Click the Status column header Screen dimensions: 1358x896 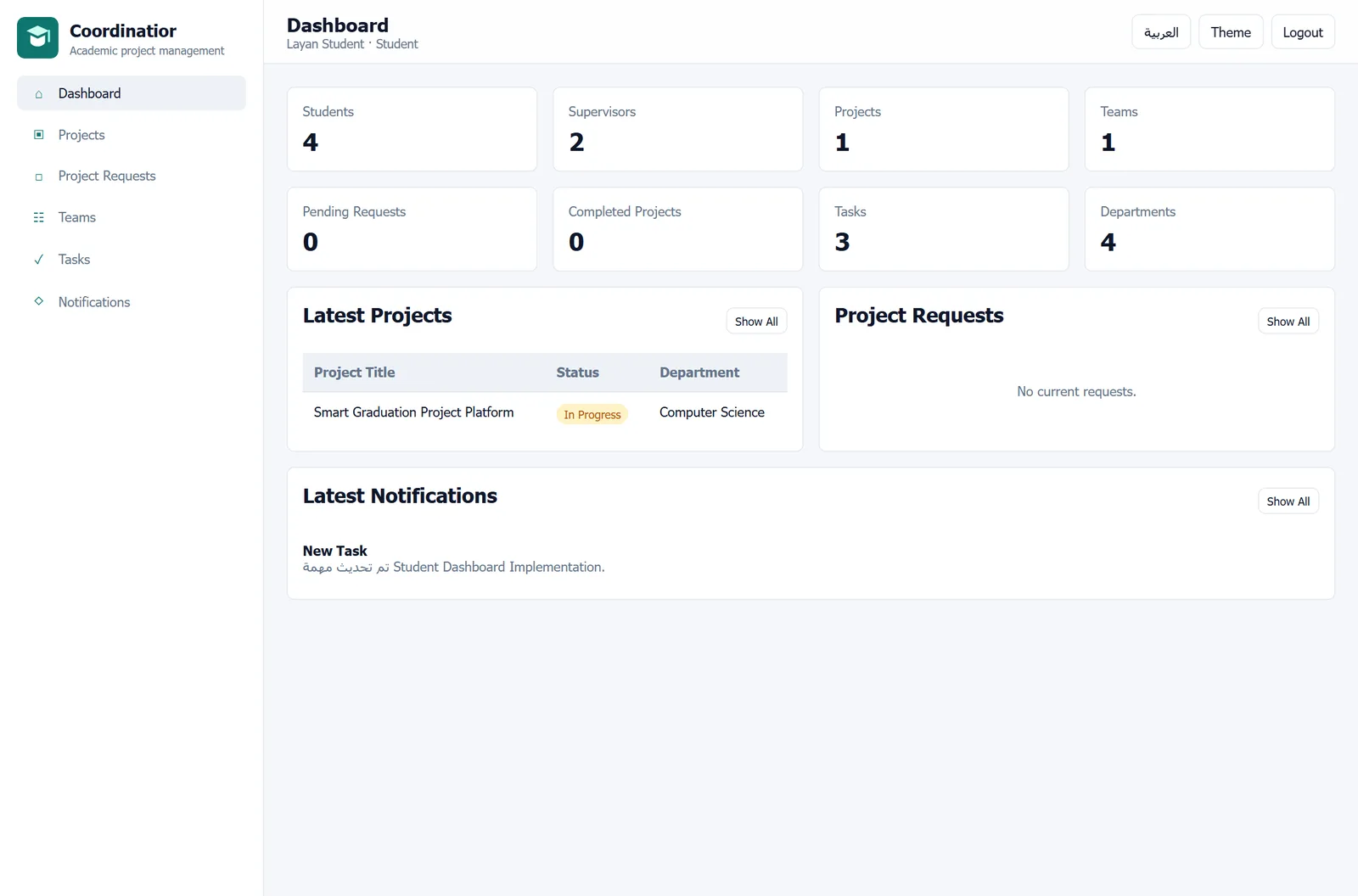tap(577, 372)
